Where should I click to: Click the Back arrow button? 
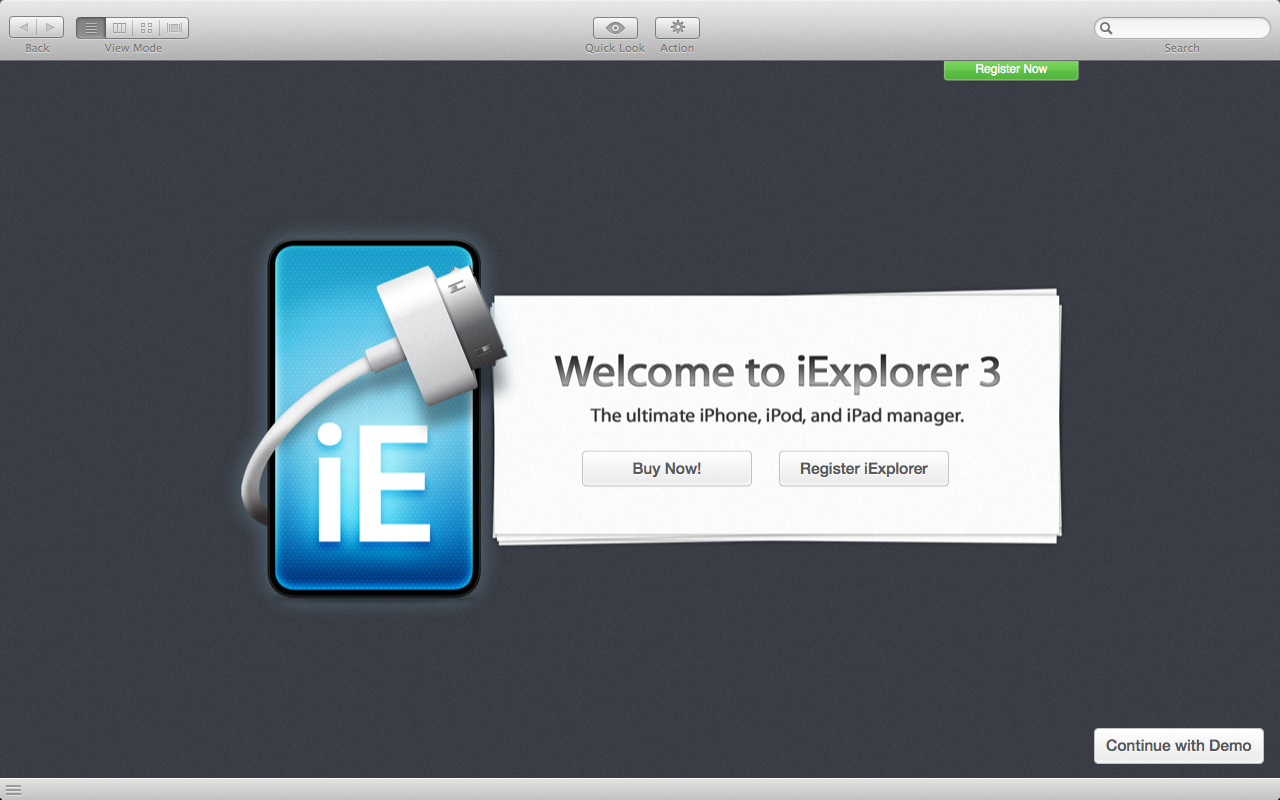tap(23, 28)
